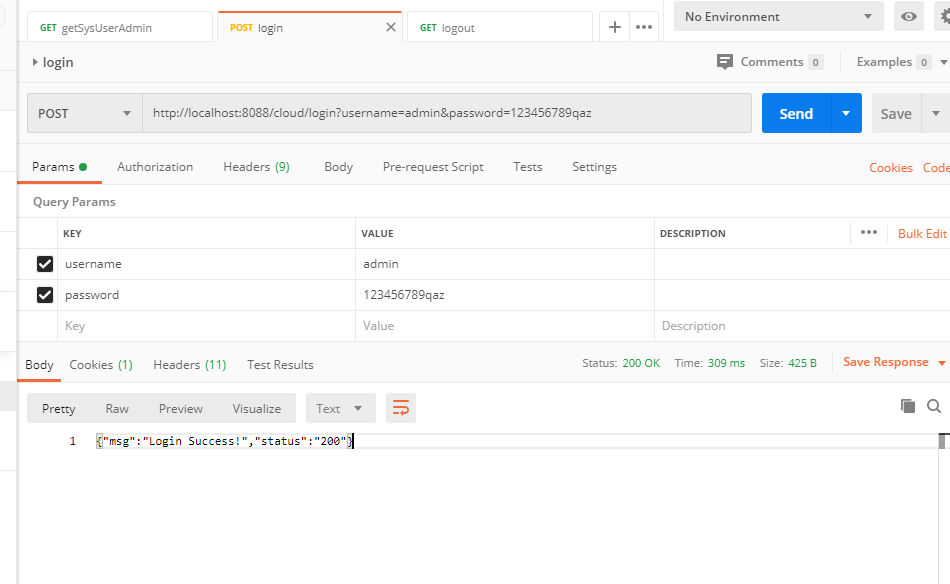Click the empty Key input field
The image size is (950, 584).
pos(207,326)
